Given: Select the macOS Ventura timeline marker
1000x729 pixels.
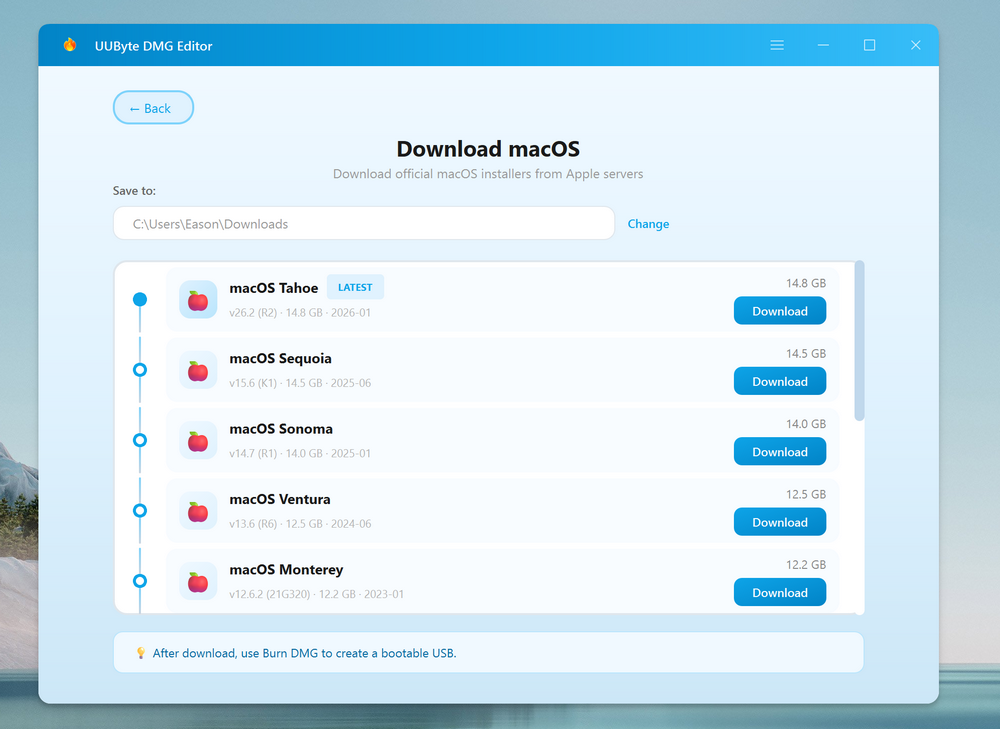Looking at the screenshot, I should 140,510.
